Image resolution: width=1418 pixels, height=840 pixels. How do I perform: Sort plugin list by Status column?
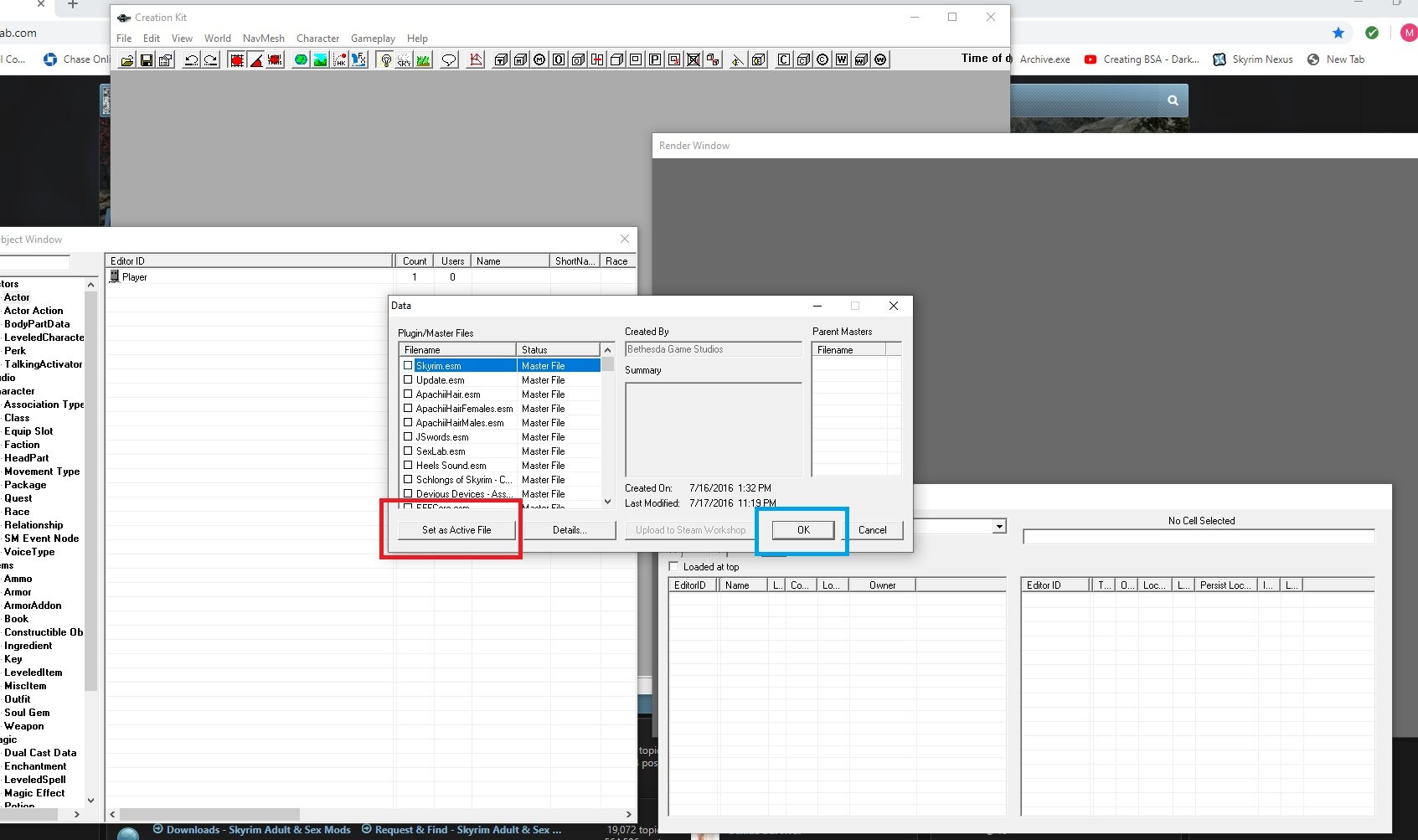558,350
